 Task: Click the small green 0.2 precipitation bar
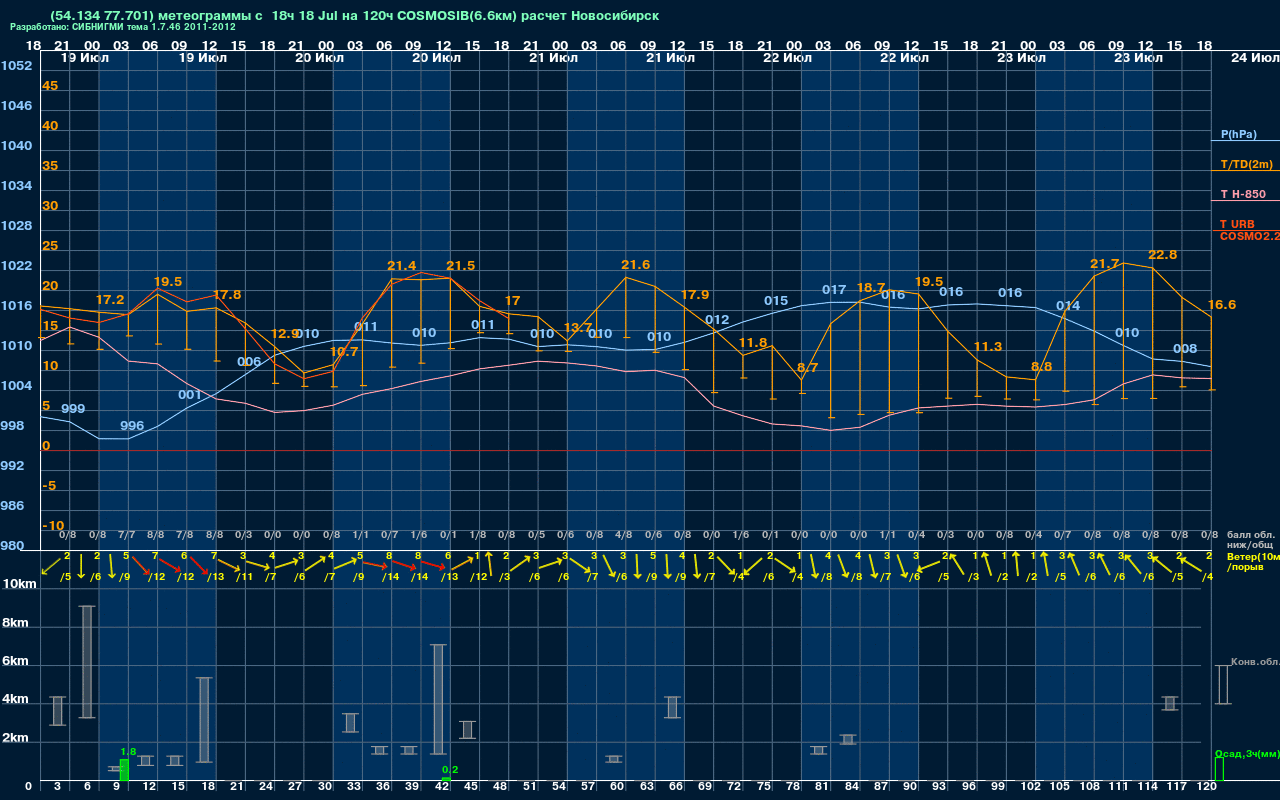click(x=446, y=779)
